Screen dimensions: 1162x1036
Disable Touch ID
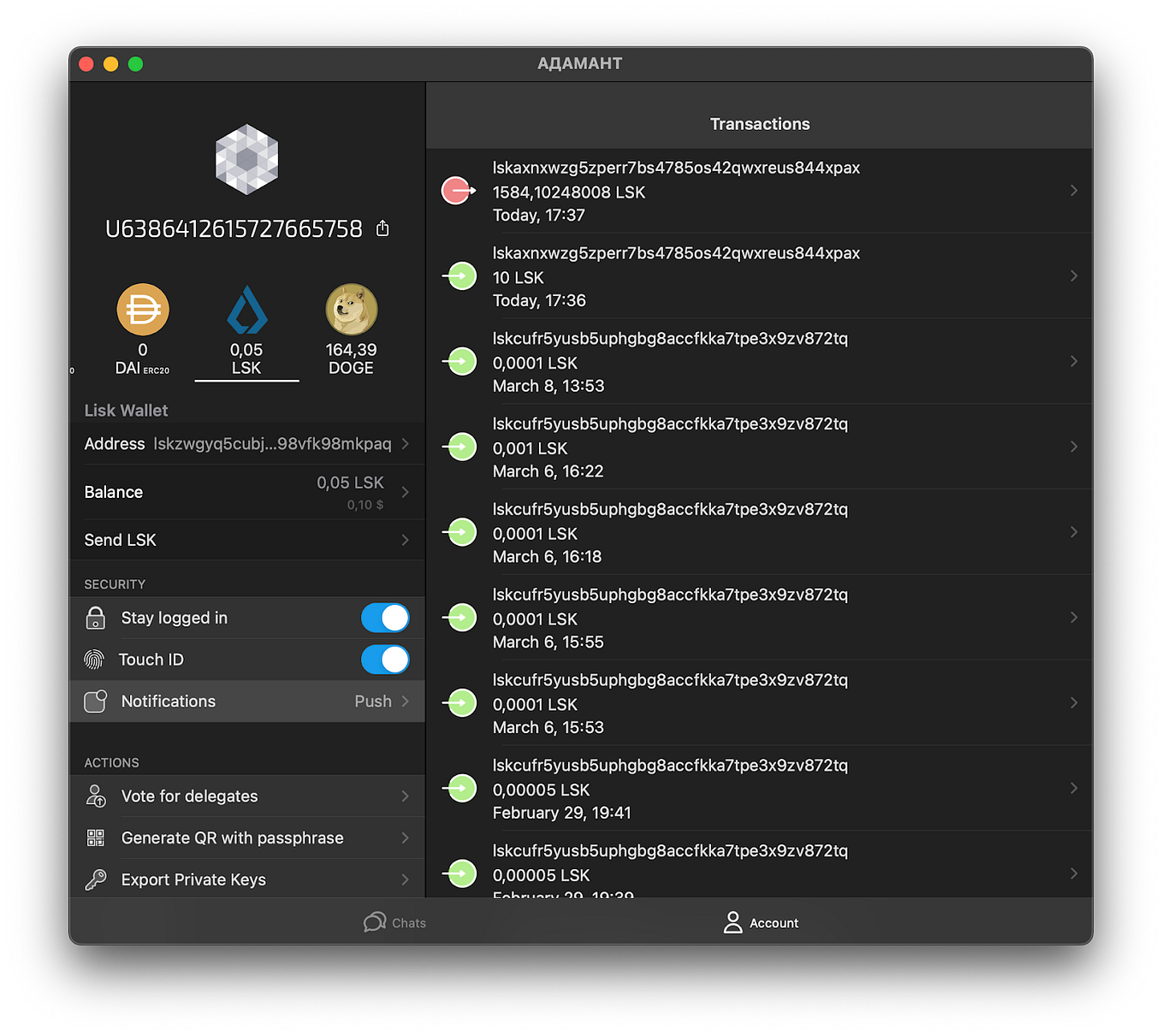(x=385, y=660)
